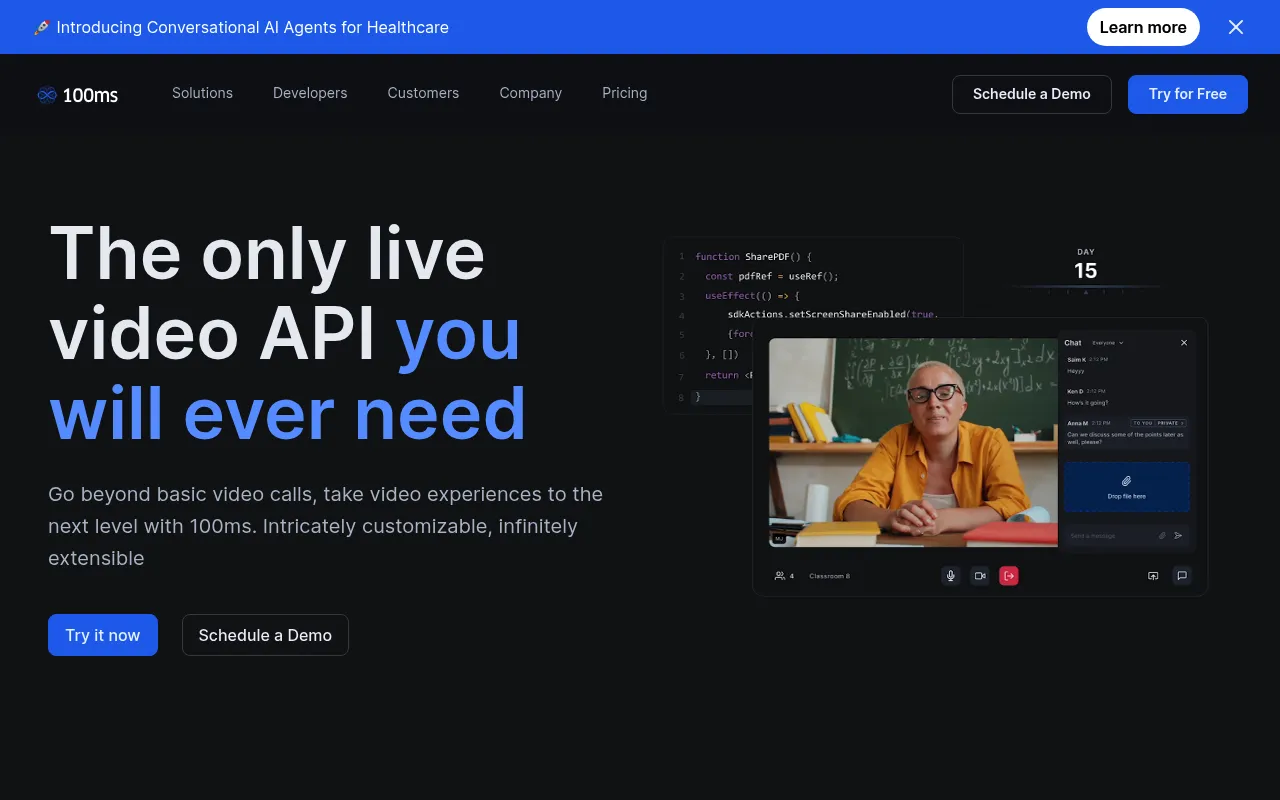
Task: Expand the Everyone recipient dropdown in Chat
Action: (1108, 343)
